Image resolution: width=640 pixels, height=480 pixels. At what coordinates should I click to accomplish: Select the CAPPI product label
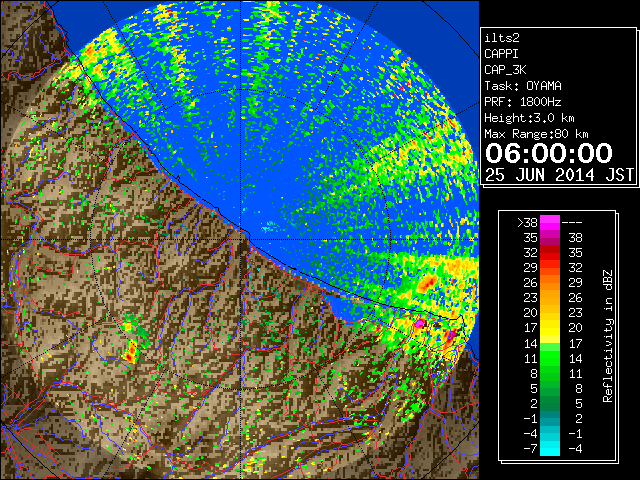(x=501, y=54)
